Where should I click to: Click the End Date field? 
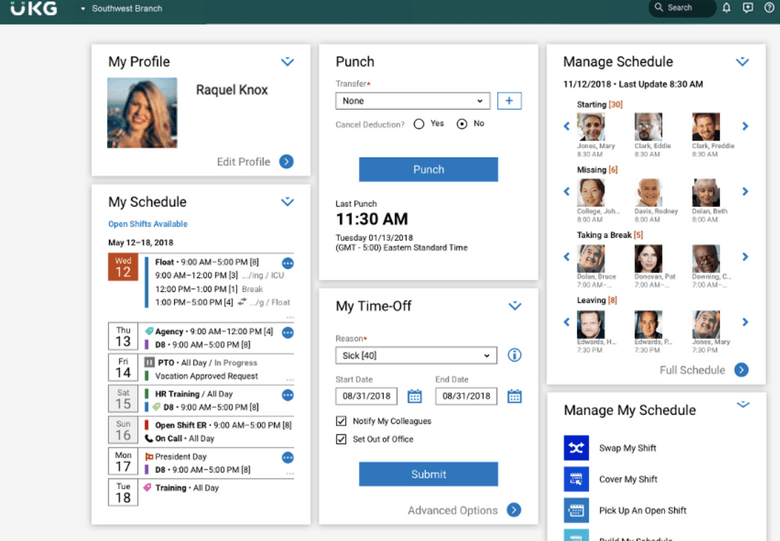coord(466,396)
